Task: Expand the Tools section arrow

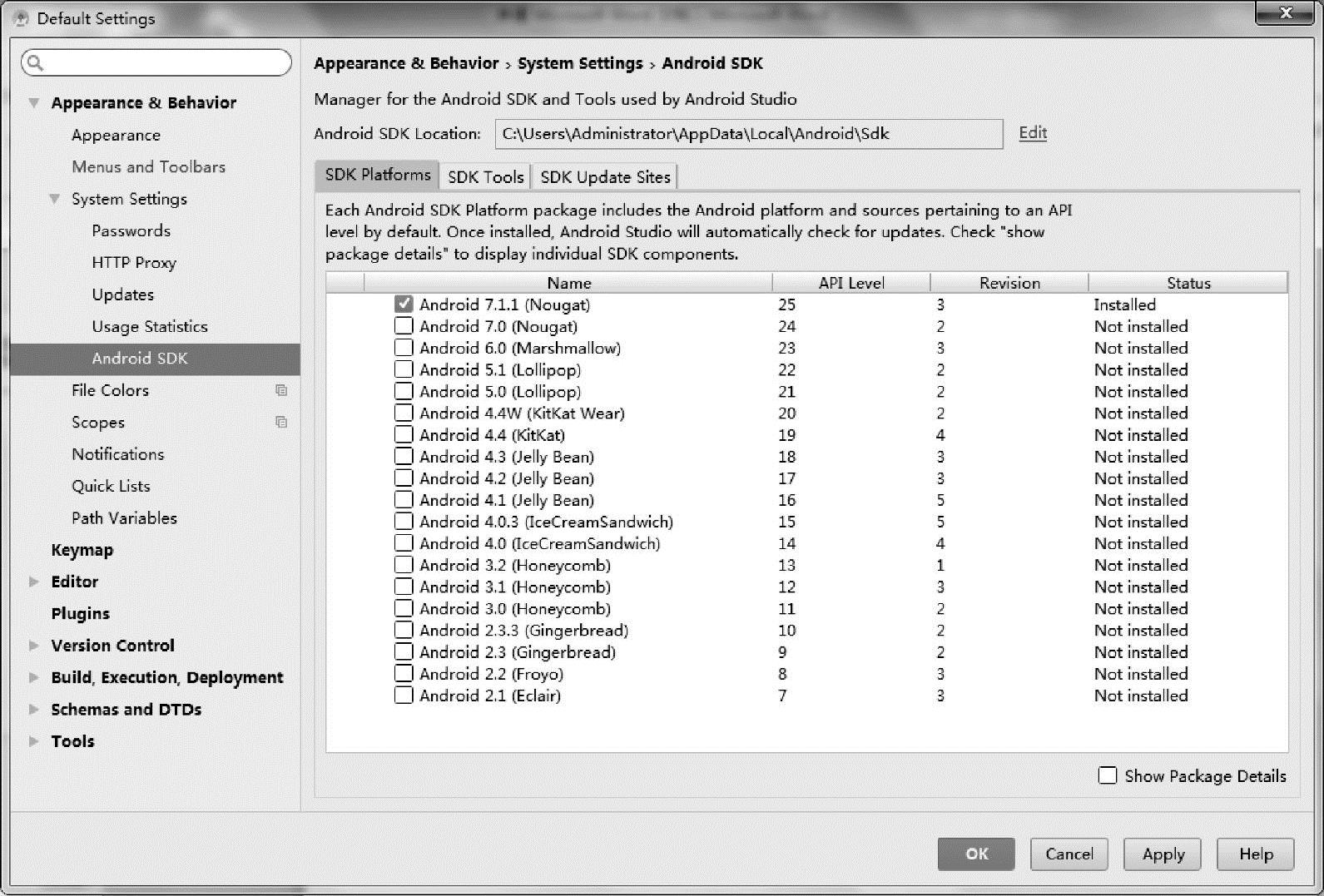Action: point(34,741)
